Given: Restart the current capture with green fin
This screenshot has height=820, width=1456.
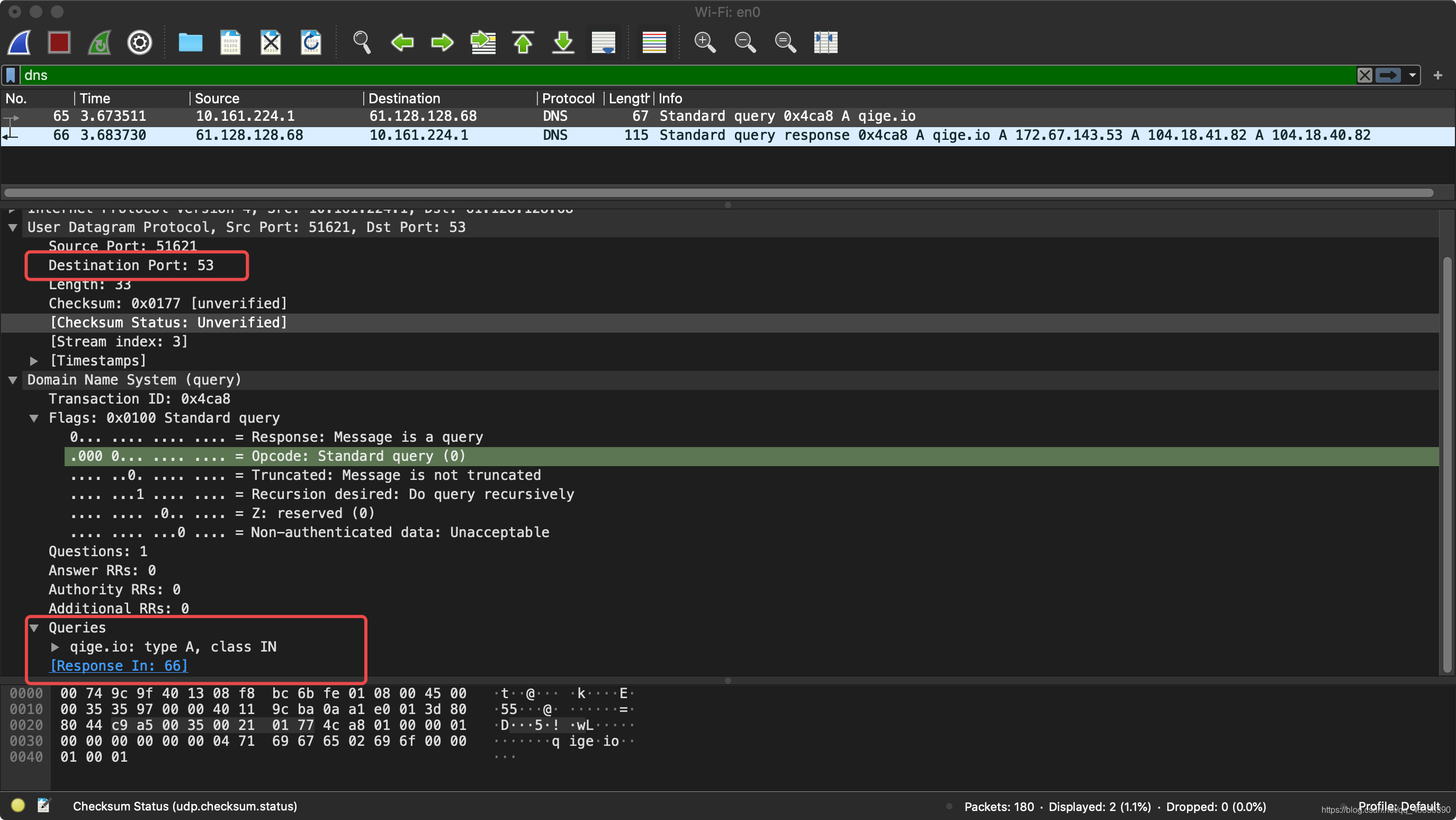Looking at the screenshot, I should [100, 42].
